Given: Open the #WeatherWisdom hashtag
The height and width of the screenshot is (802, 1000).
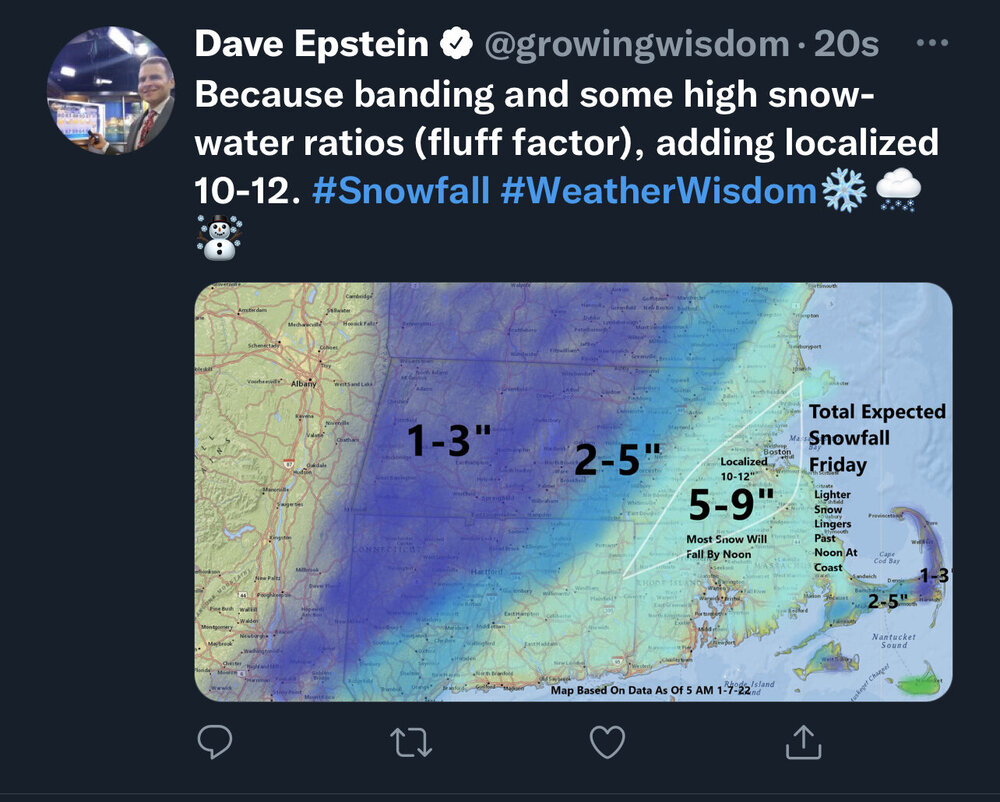Looking at the screenshot, I should pyautogui.click(x=659, y=191).
